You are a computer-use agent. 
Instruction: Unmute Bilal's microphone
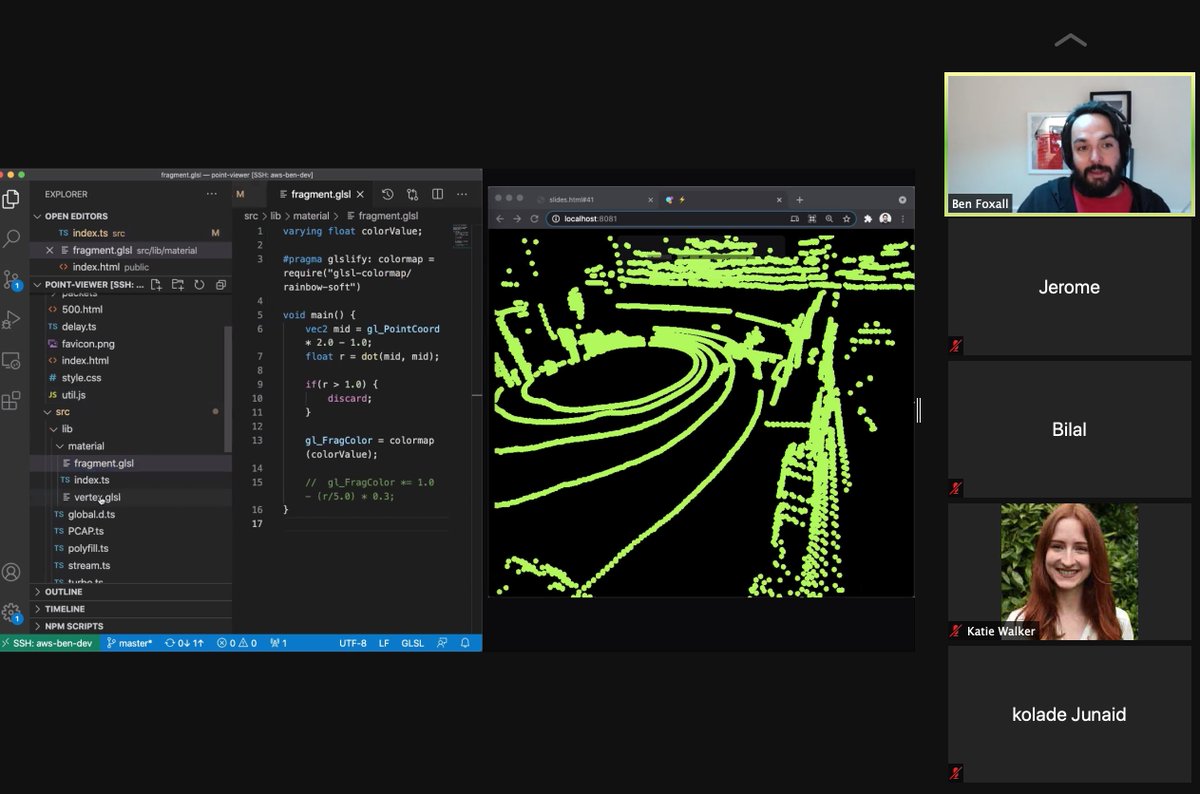[956, 488]
